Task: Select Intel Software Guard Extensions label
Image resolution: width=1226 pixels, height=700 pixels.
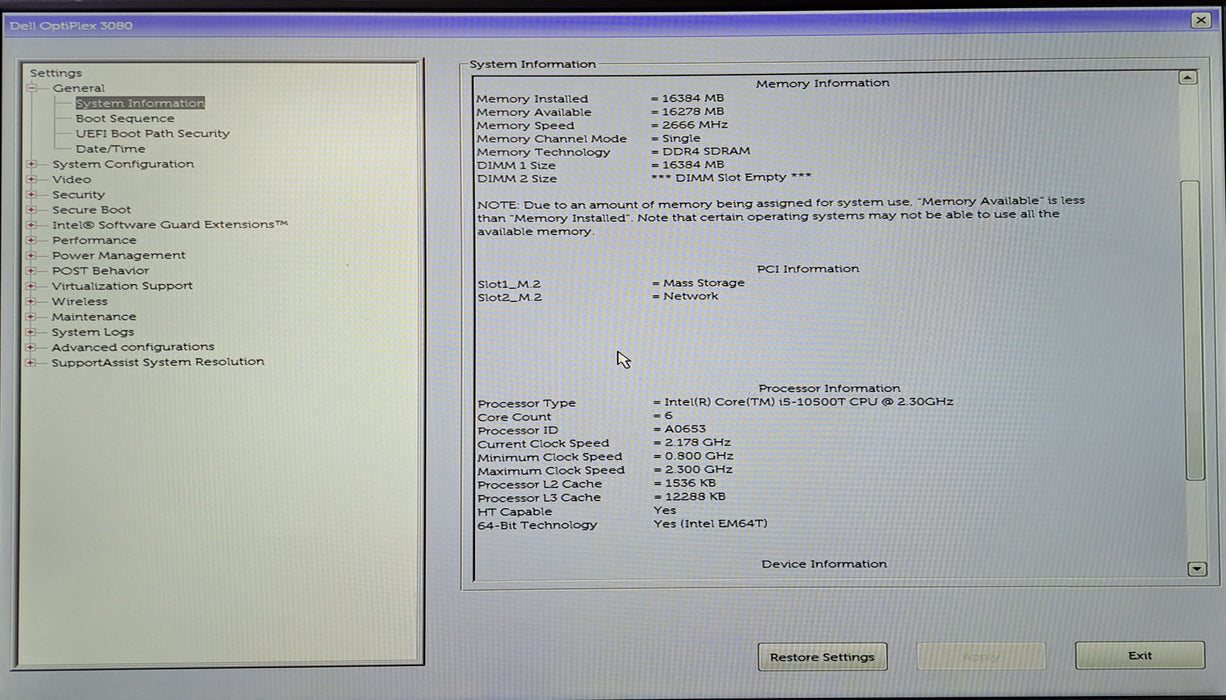Action: click(x=170, y=225)
